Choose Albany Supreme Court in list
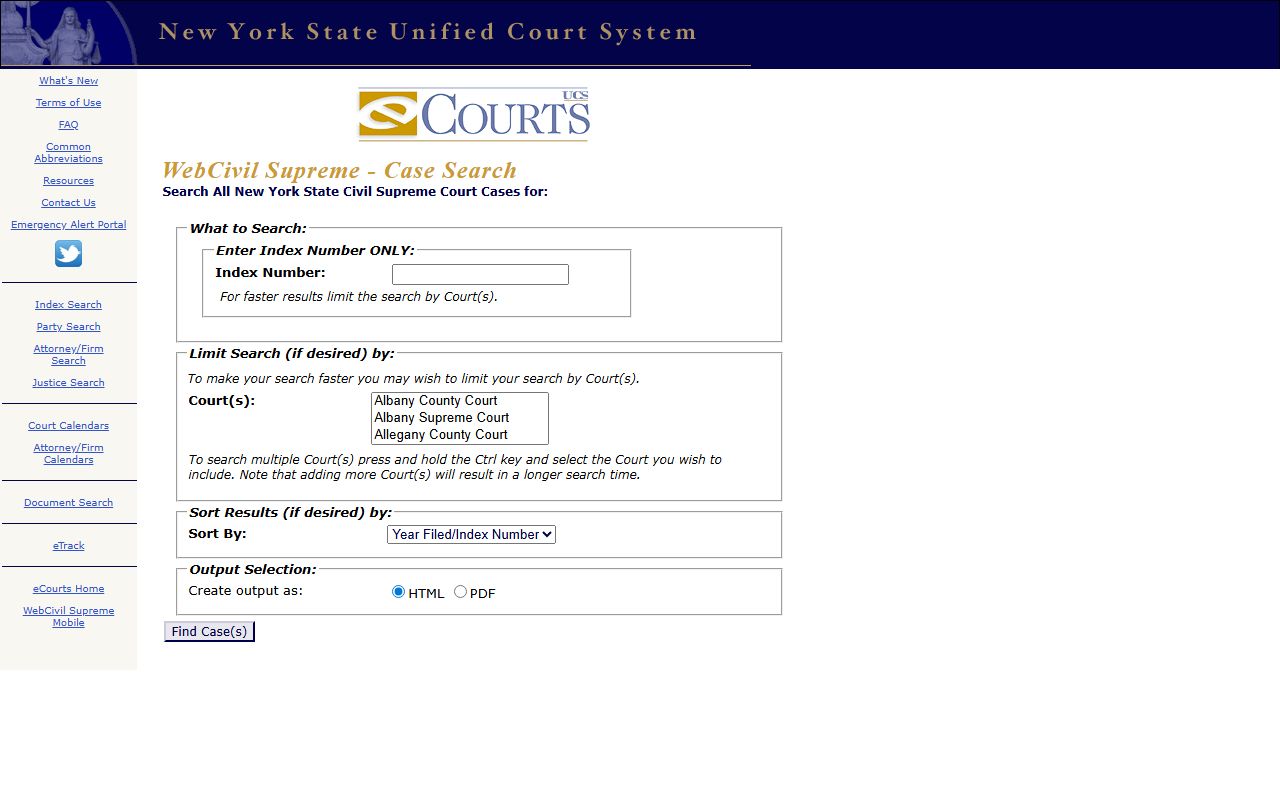Viewport: 1280px width, 800px height. pos(459,418)
